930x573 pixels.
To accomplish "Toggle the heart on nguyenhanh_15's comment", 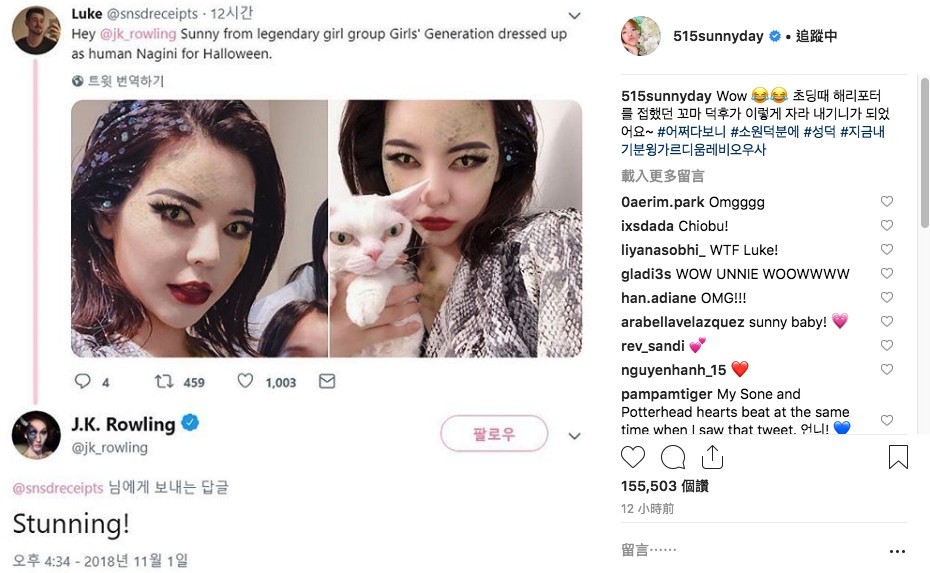I will (886, 370).
